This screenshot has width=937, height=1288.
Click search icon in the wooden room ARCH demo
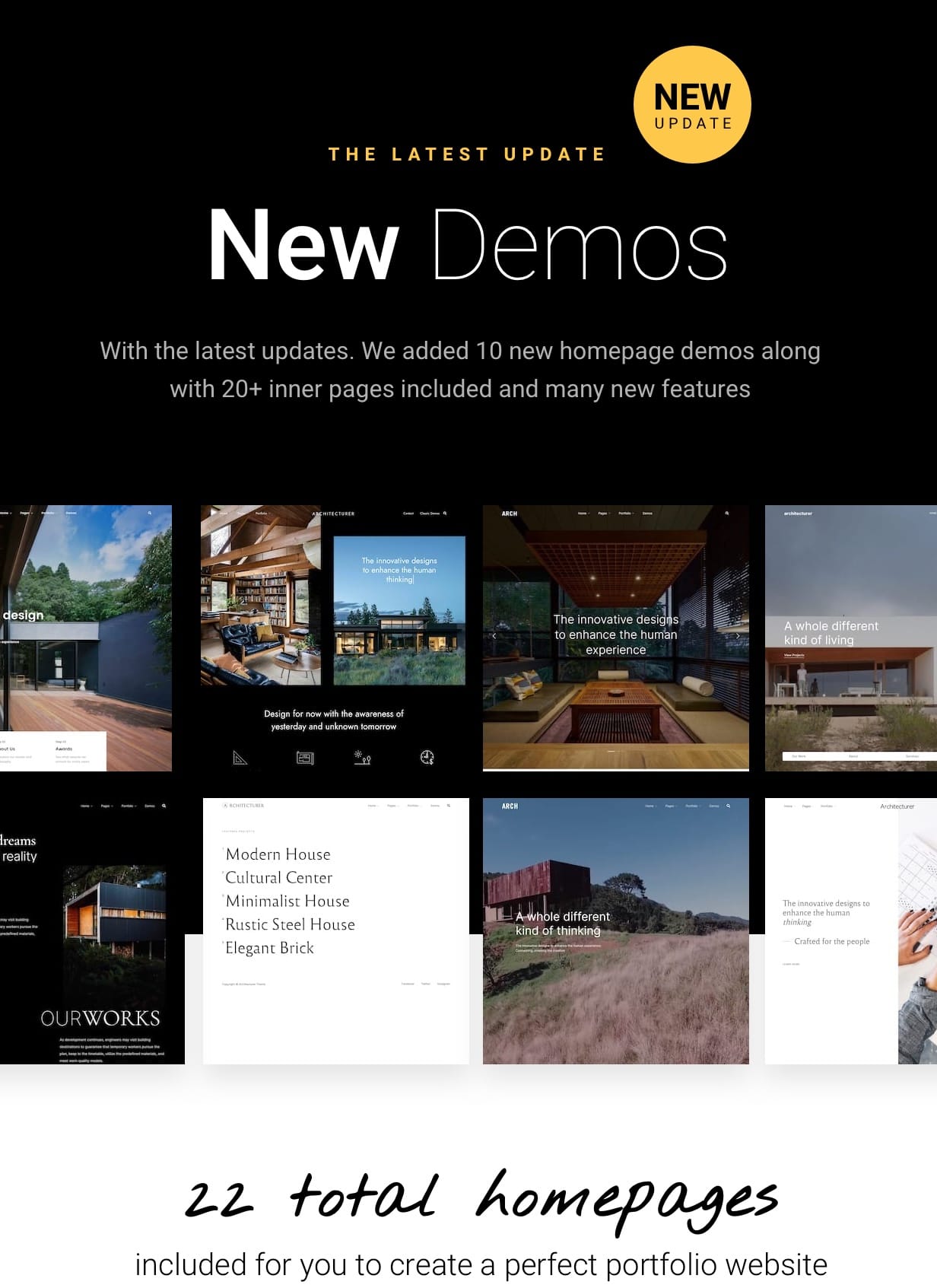coord(727,514)
